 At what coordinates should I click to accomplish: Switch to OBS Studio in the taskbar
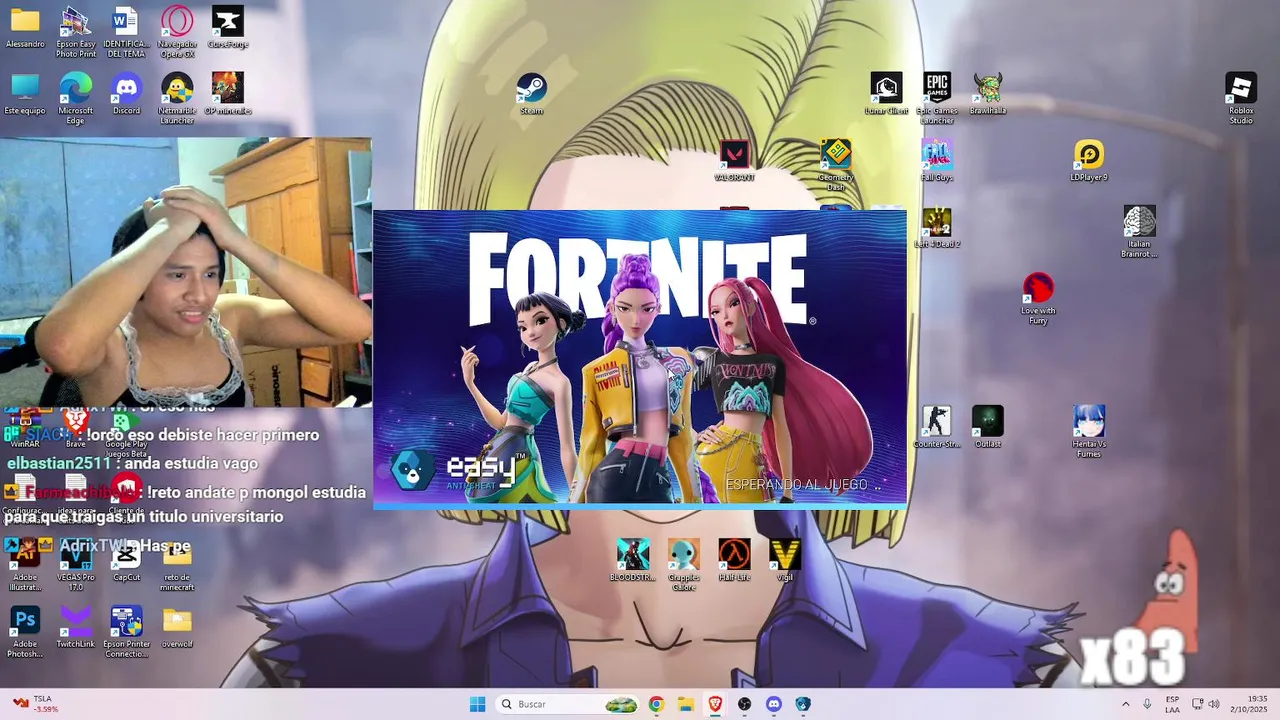pos(744,704)
